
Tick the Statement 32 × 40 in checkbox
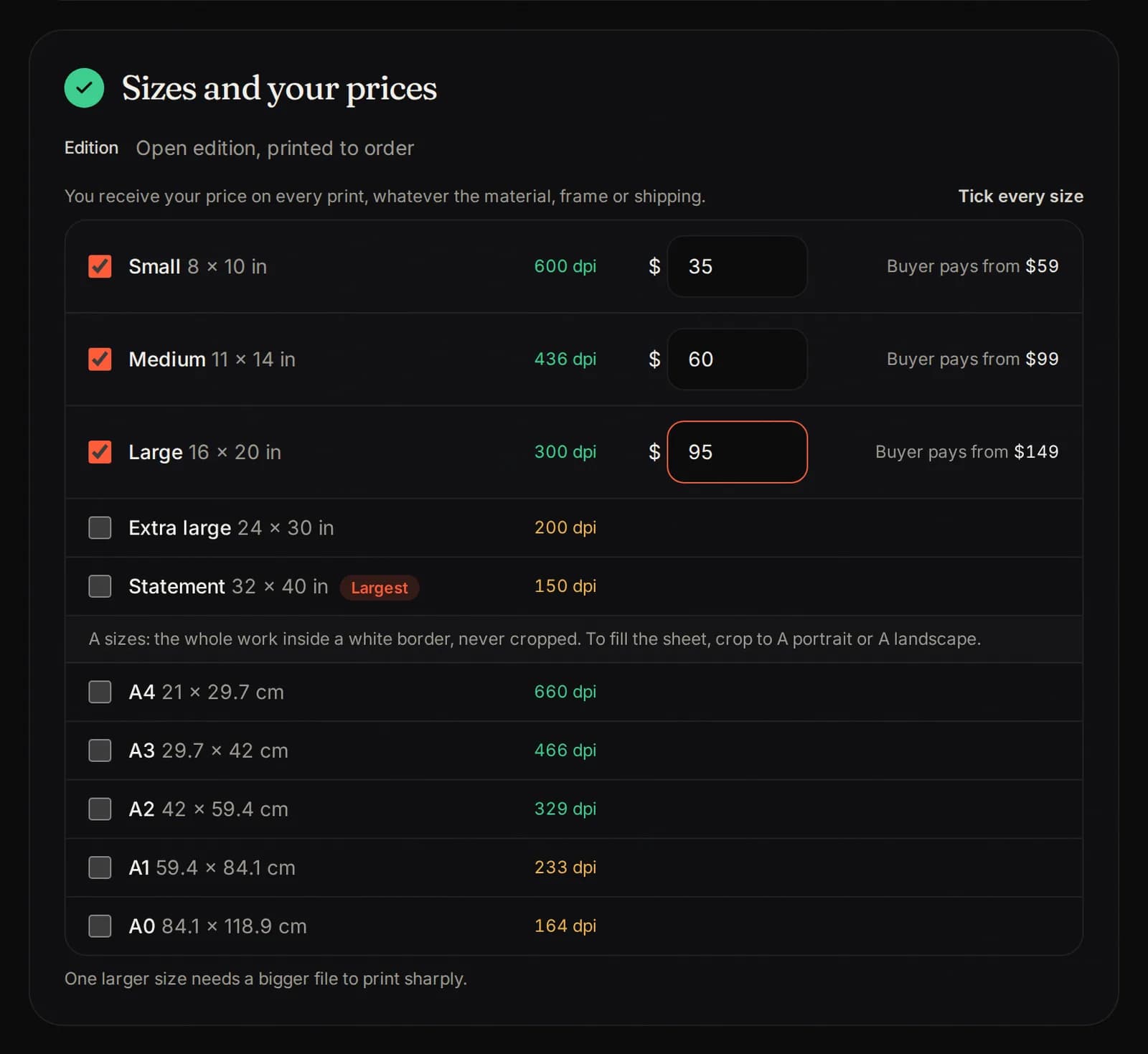click(100, 586)
